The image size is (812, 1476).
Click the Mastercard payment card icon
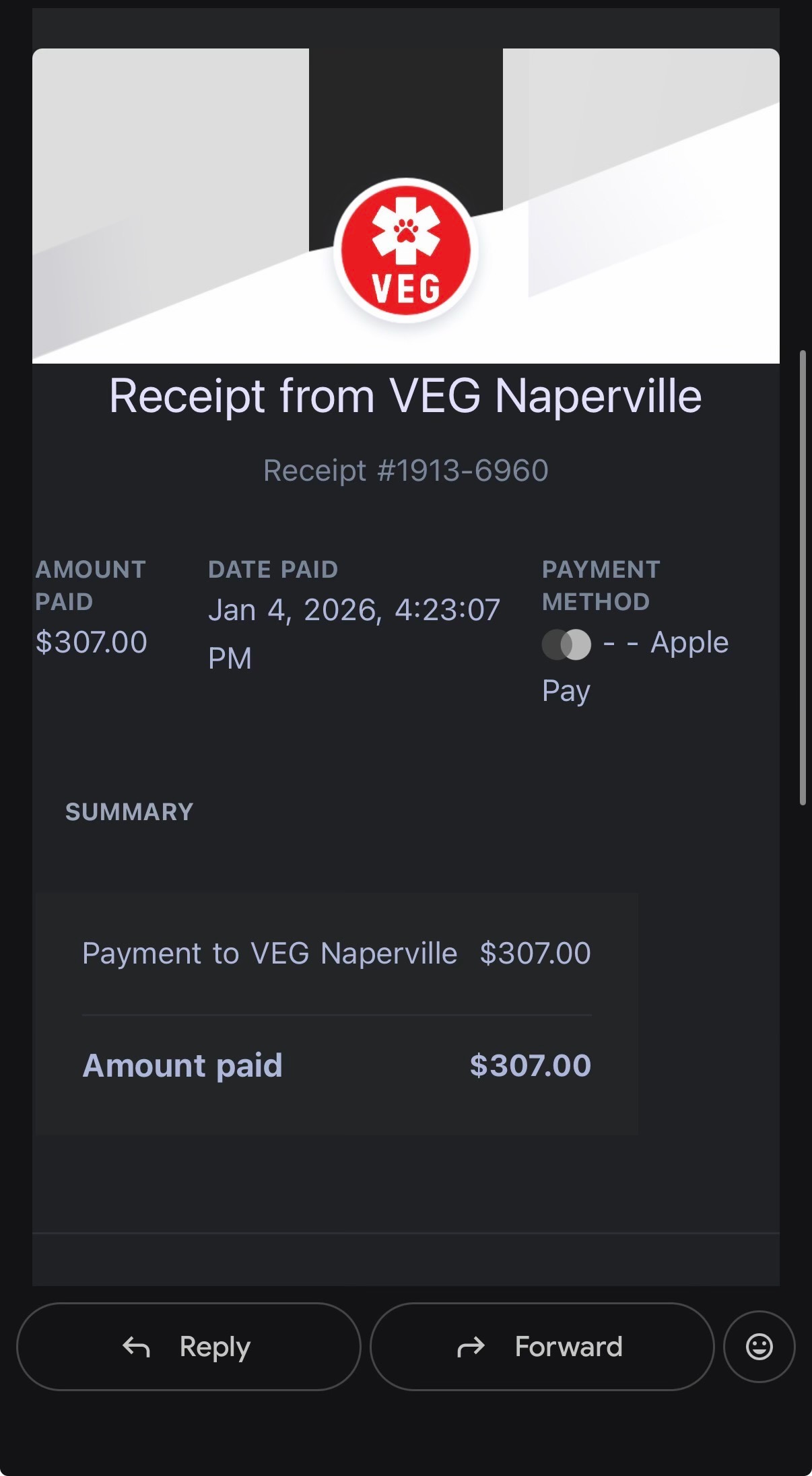tap(566, 644)
